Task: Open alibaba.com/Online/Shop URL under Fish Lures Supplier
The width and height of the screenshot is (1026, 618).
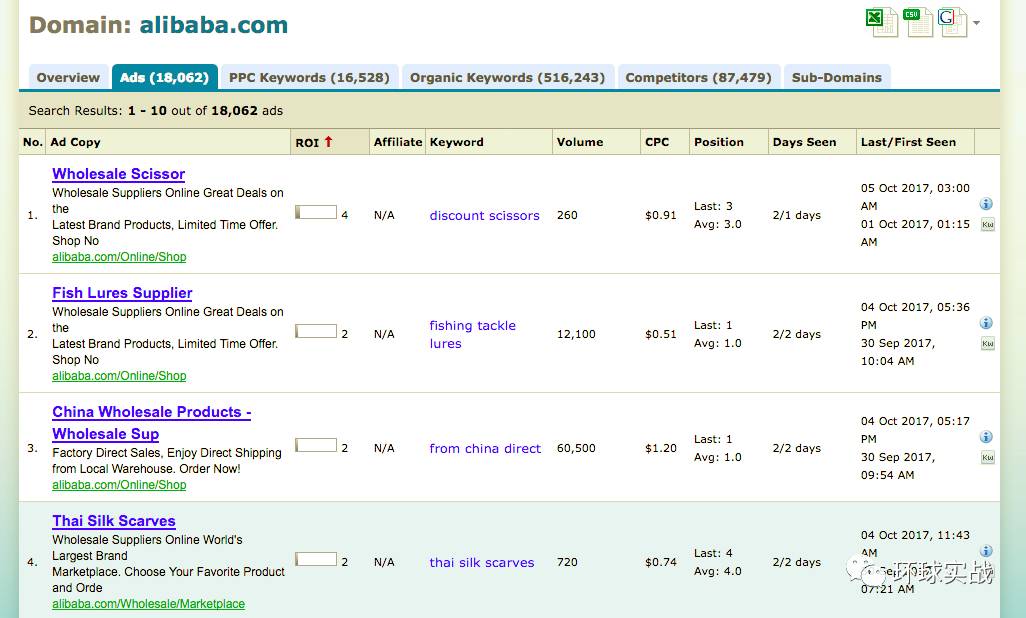Action: pos(119,376)
